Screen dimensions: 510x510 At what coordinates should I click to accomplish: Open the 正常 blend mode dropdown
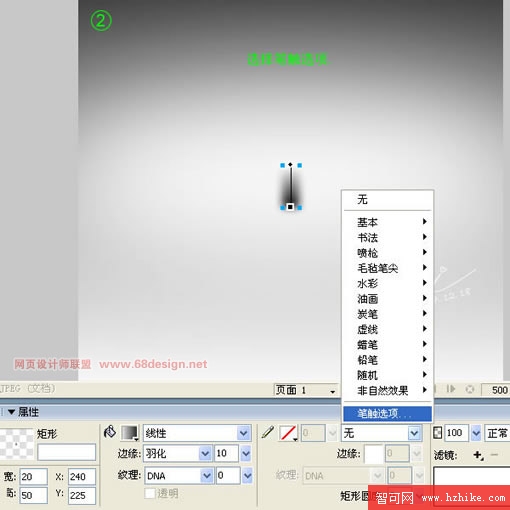point(497,433)
